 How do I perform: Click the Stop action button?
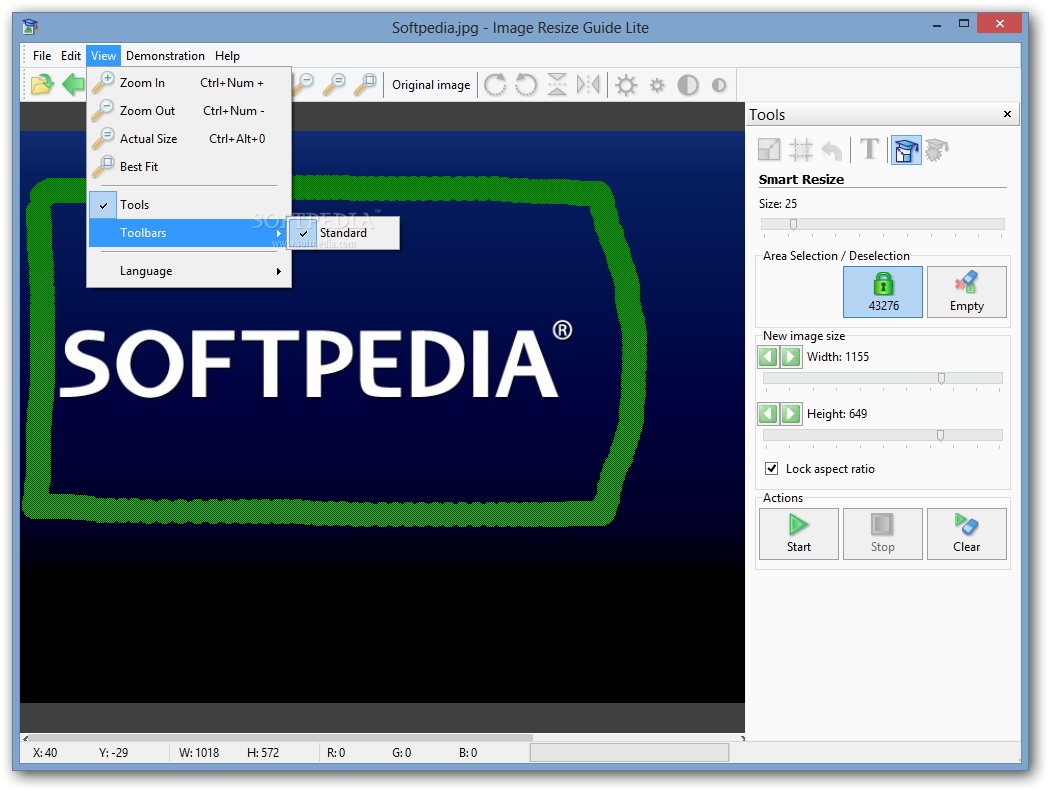coord(882,533)
